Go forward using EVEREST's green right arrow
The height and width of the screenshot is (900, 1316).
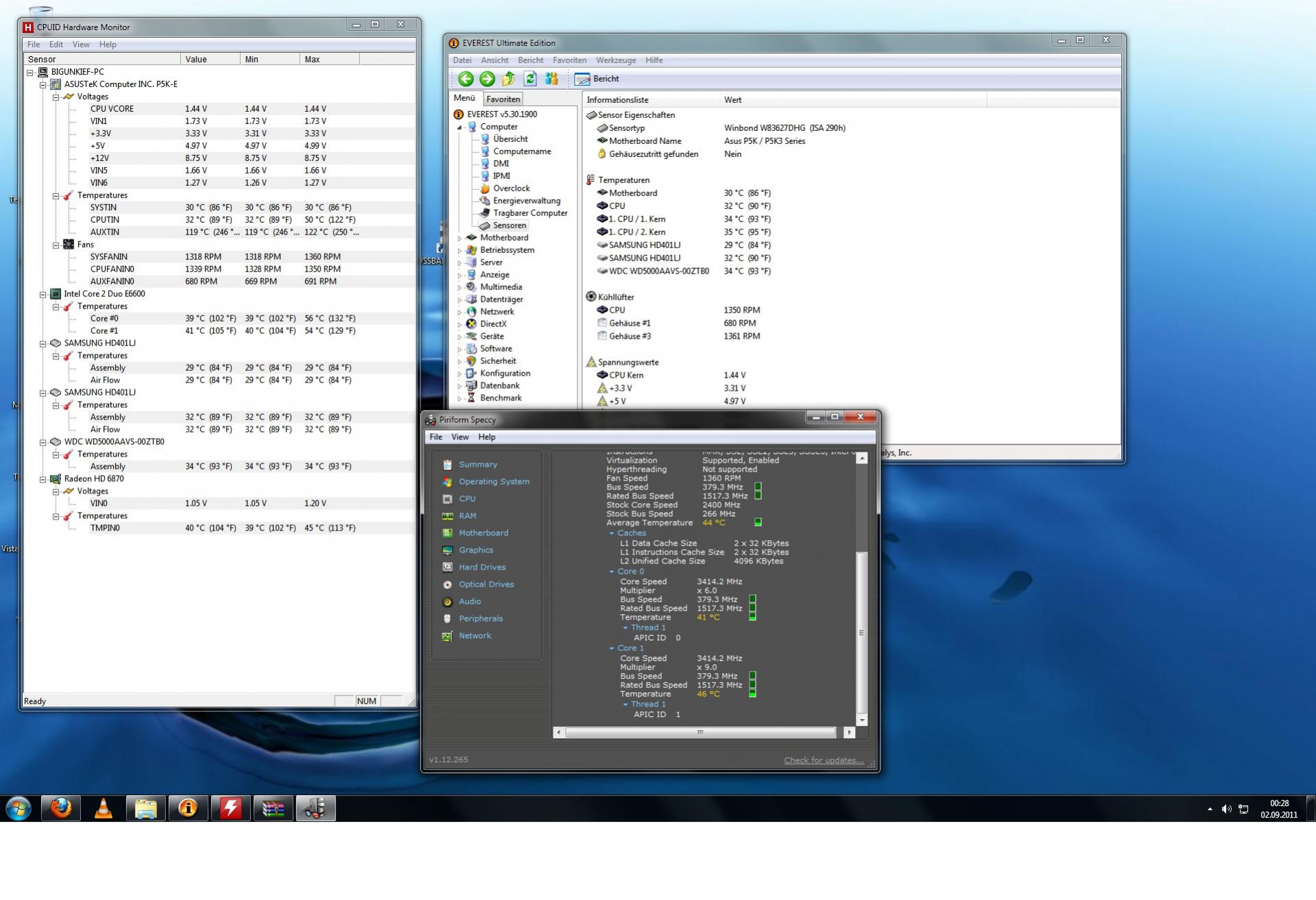click(x=487, y=79)
